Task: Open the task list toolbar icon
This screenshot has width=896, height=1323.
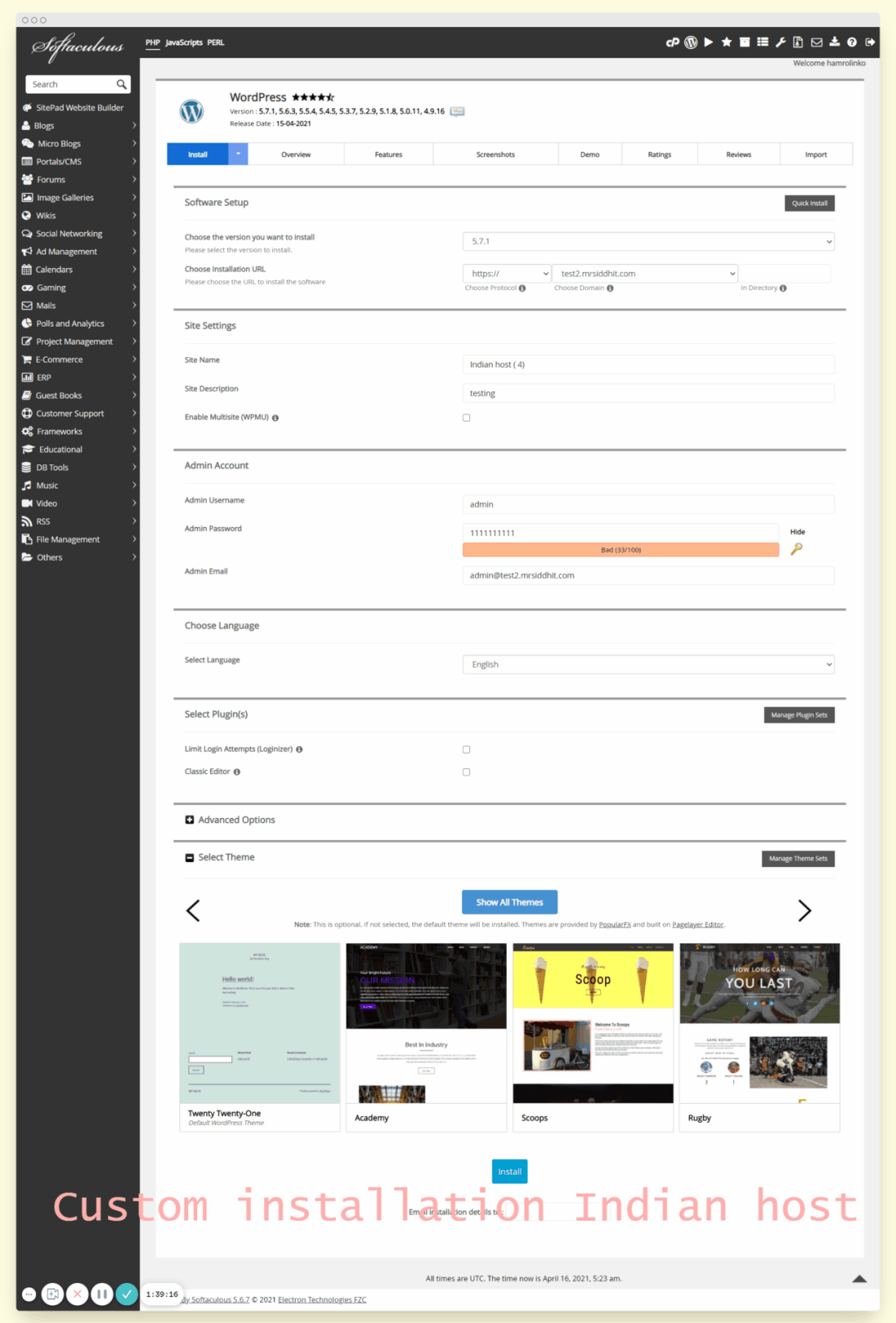Action: (x=762, y=42)
